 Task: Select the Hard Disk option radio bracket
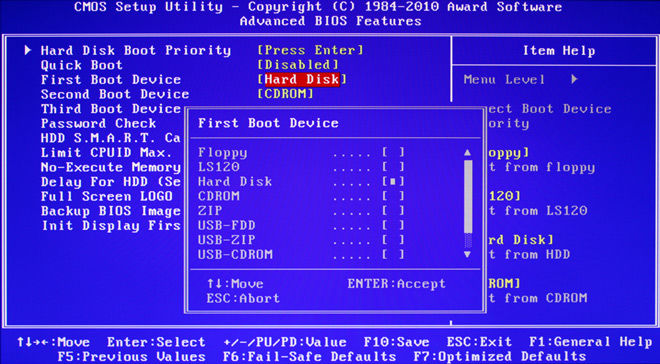(x=393, y=181)
